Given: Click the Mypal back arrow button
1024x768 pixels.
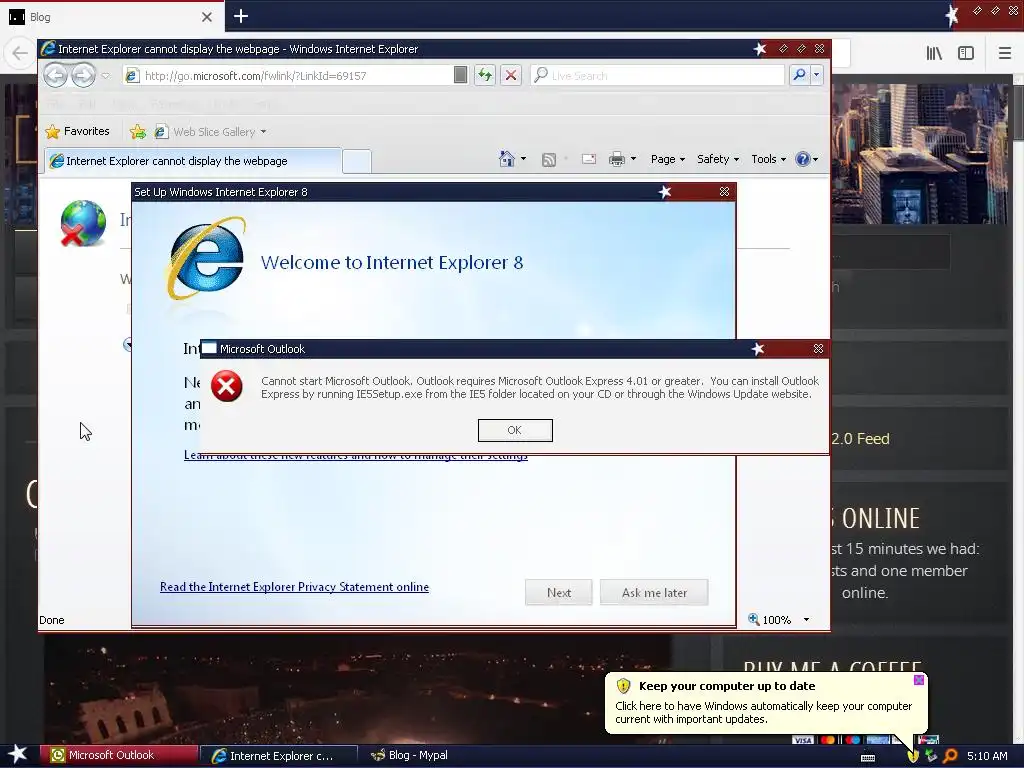Looking at the screenshot, I should coord(20,53).
